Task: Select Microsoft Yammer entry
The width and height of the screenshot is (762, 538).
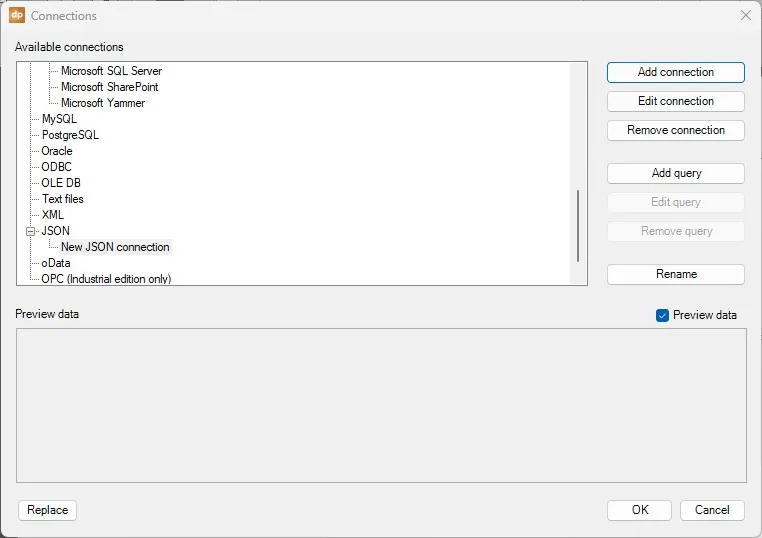Action: [103, 103]
